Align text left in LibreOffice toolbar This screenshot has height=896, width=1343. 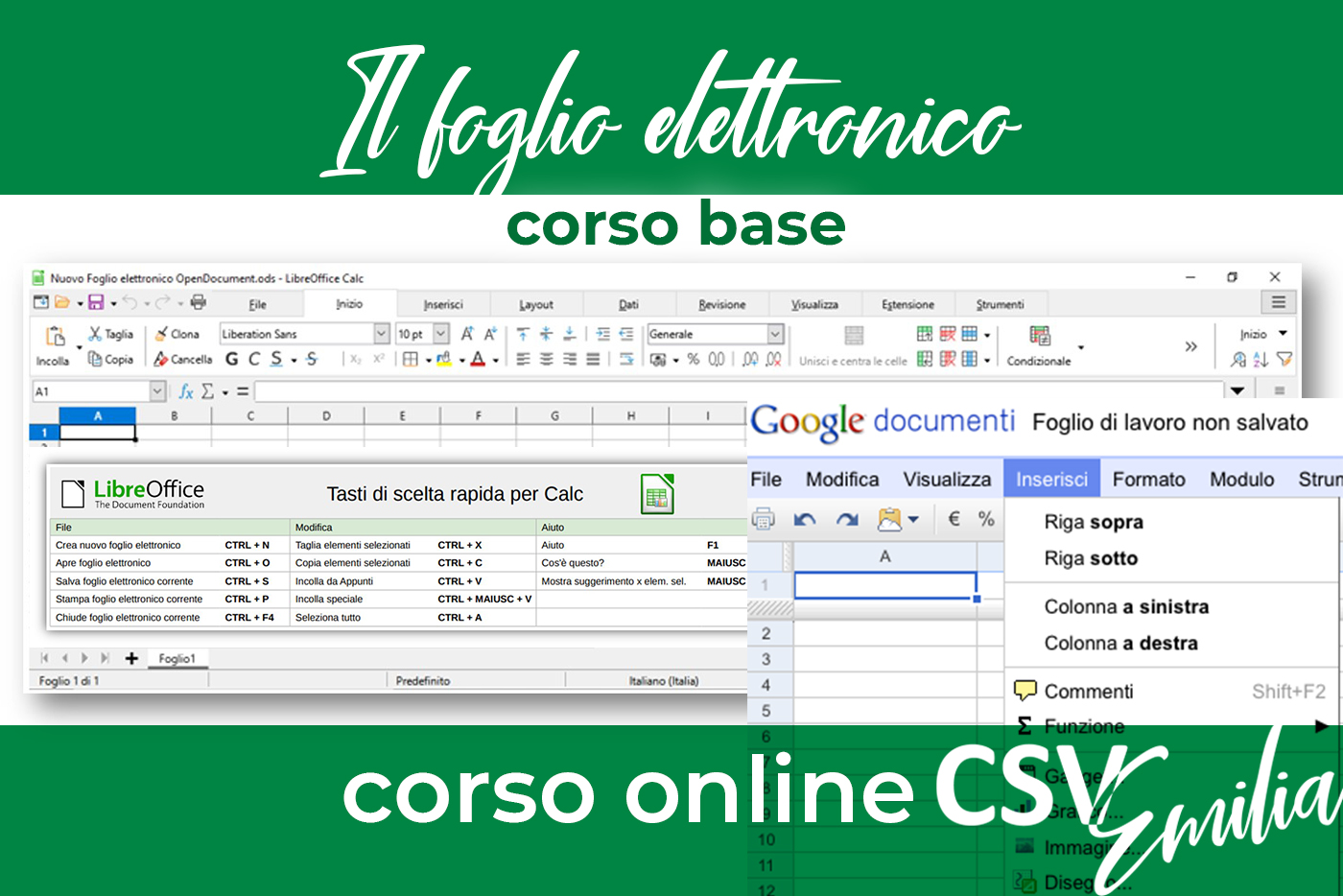tap(523, 359)
